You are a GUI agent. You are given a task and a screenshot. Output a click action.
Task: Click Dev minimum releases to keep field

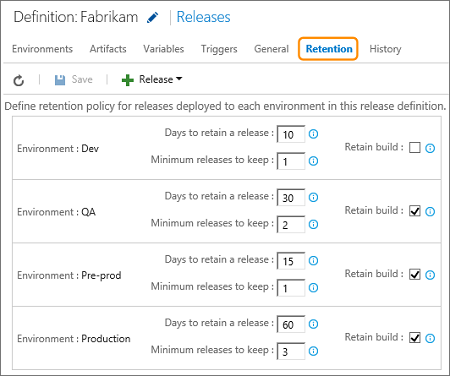[291, 161]
